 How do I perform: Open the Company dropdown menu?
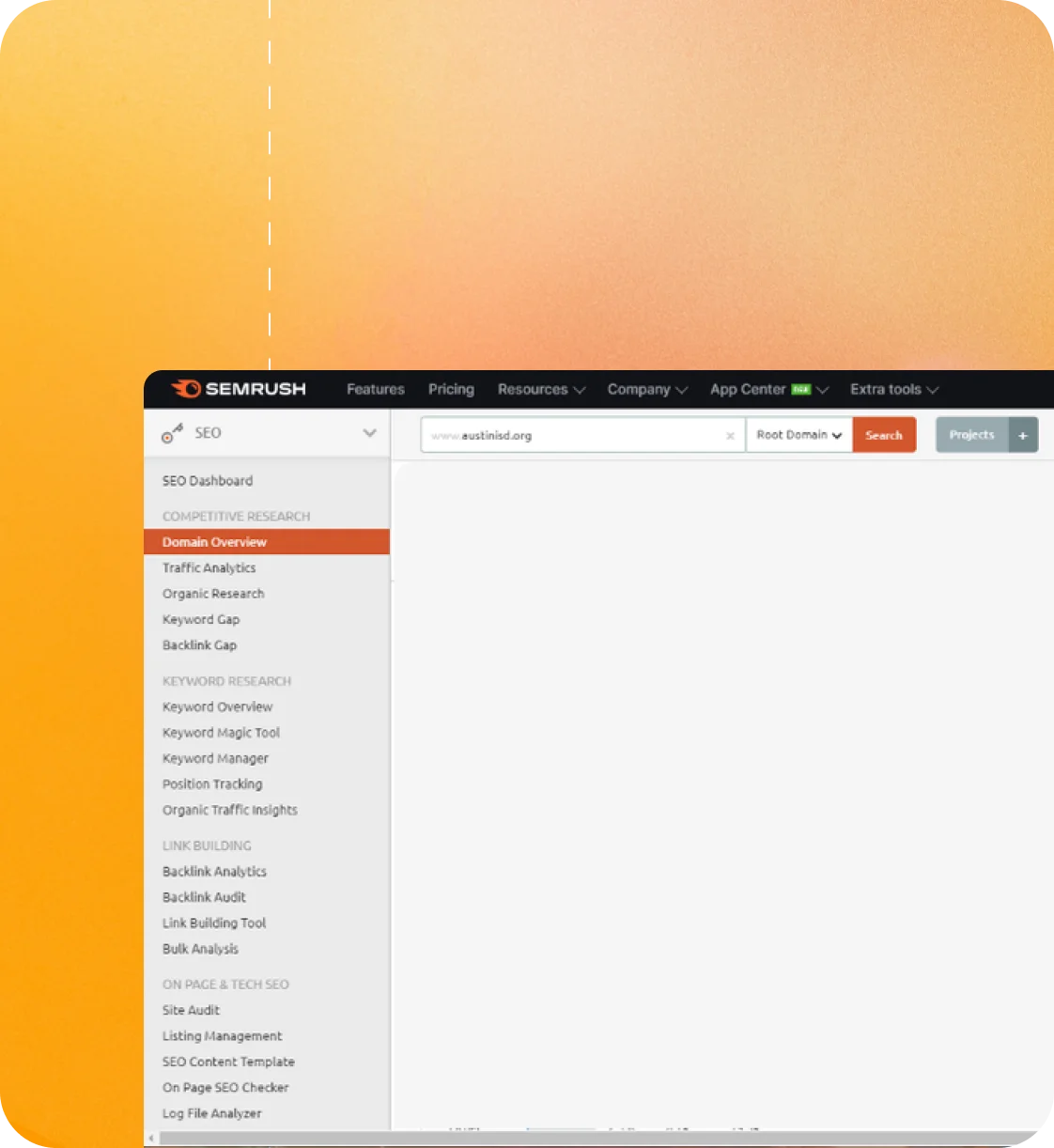click(647, 389)
